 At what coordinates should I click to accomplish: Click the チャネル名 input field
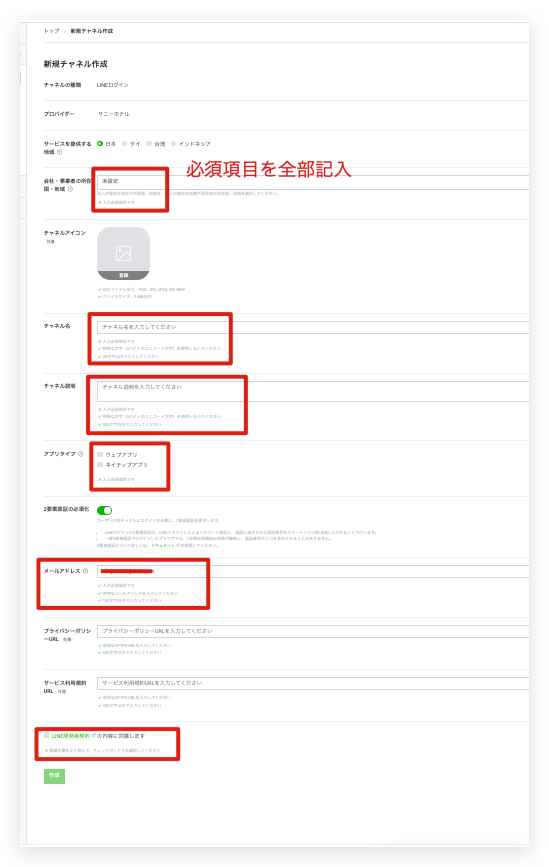coord(313,327)
